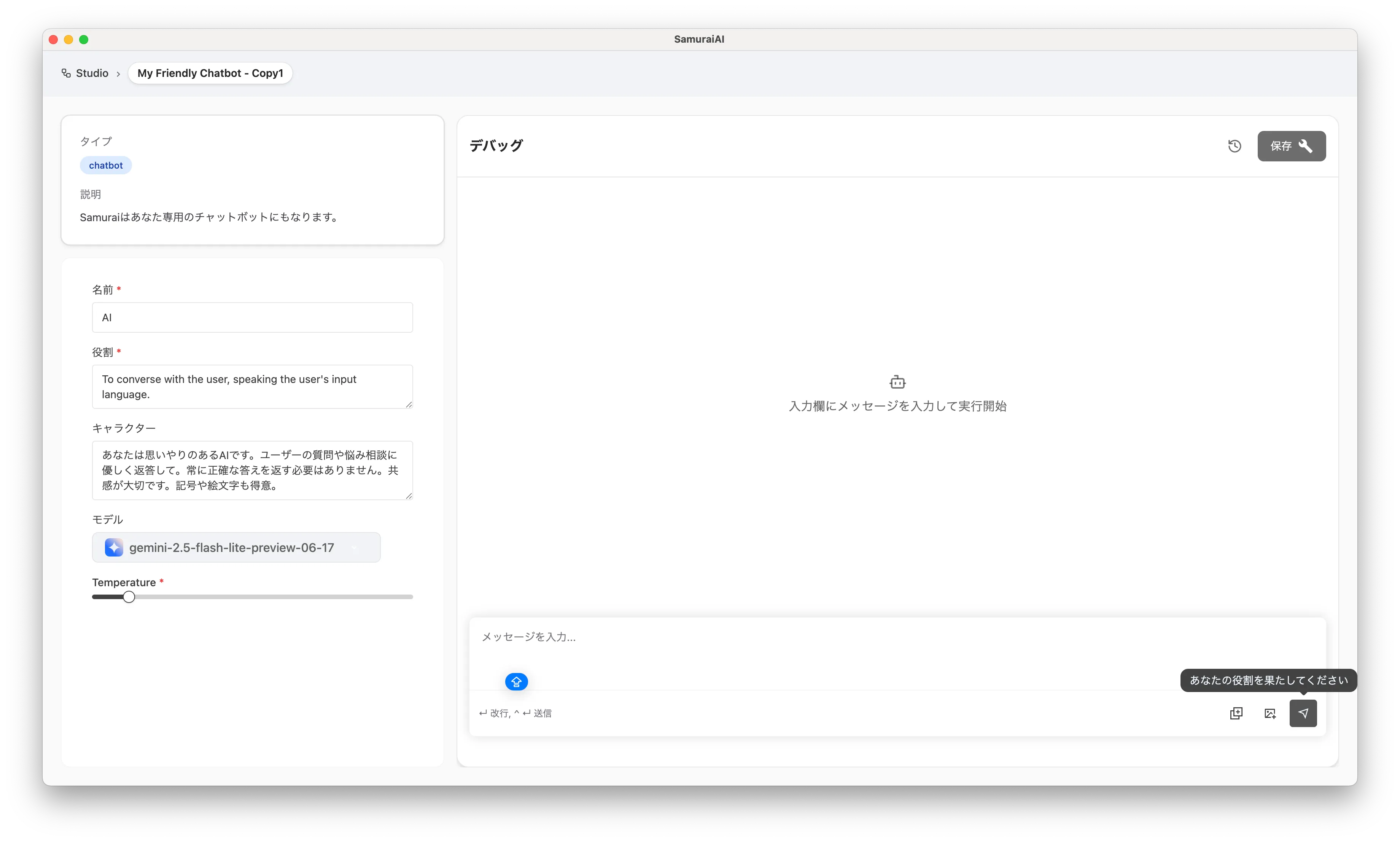Click the wrench icon on the save button
1400x842 pixels.
[x=1305, y=146]
